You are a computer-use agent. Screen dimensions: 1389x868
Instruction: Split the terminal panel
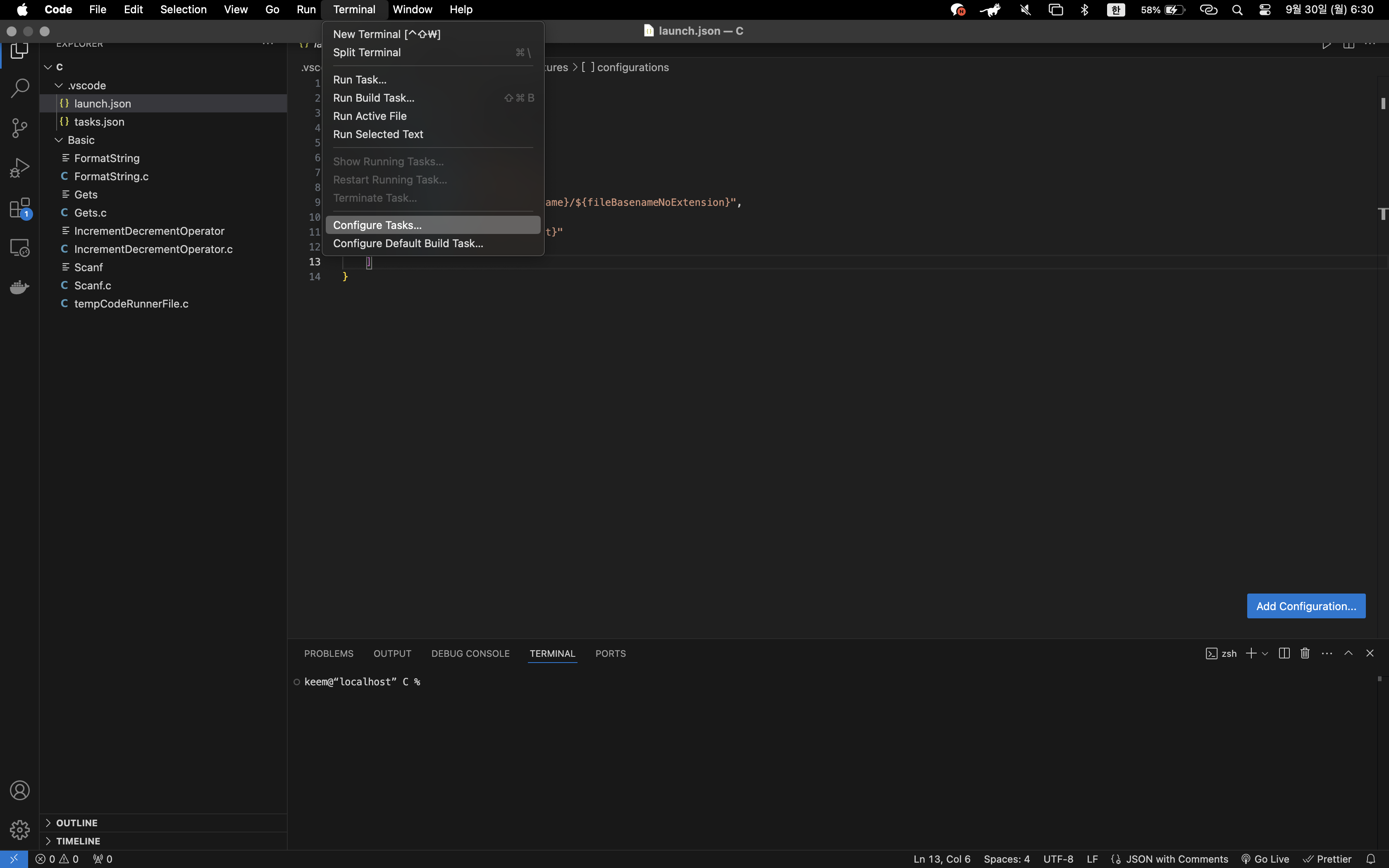pyautogui.click(x=1284, y=653)
